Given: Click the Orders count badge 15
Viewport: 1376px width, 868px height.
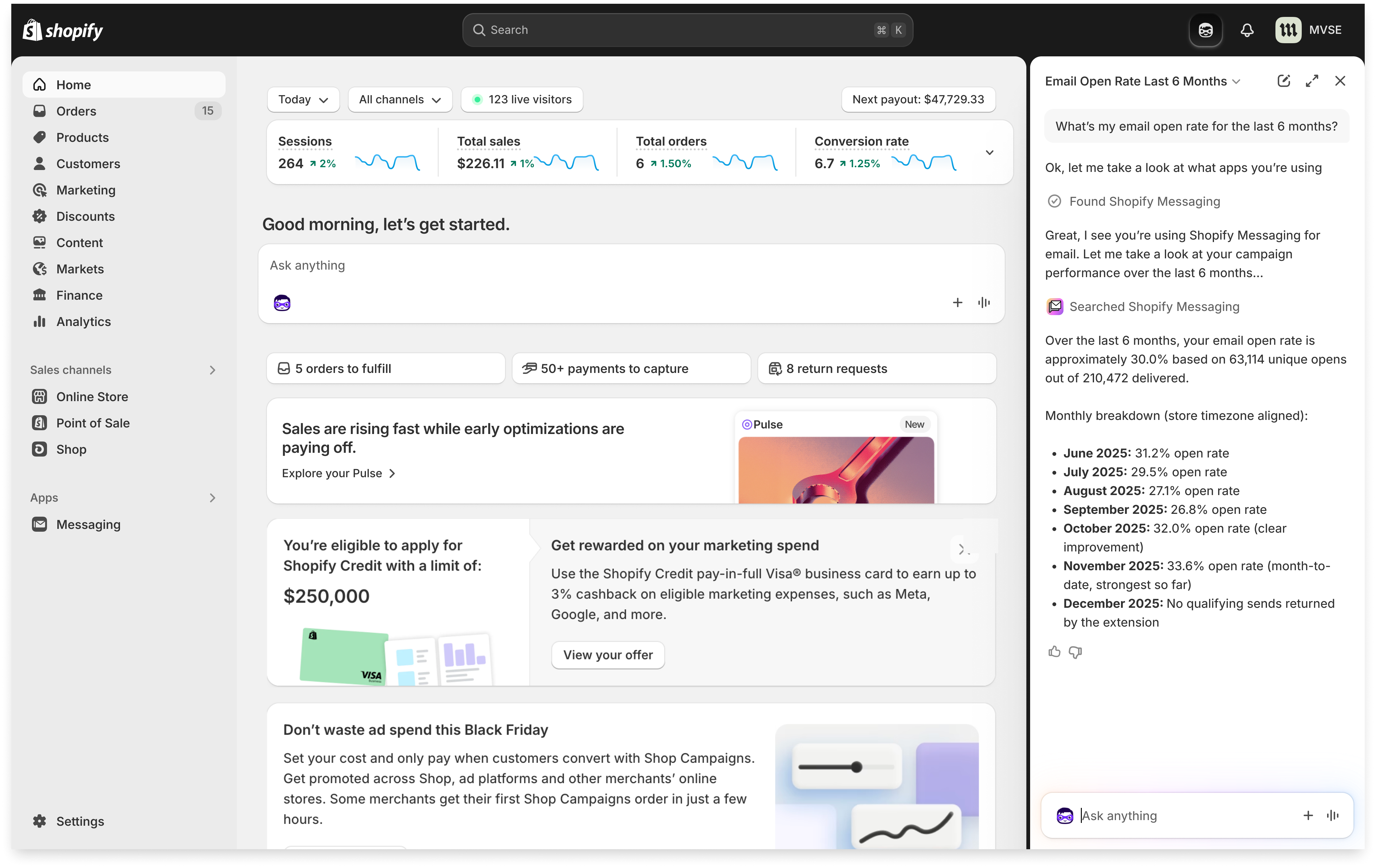Looking at the screenshot, I should pos(207,111).
